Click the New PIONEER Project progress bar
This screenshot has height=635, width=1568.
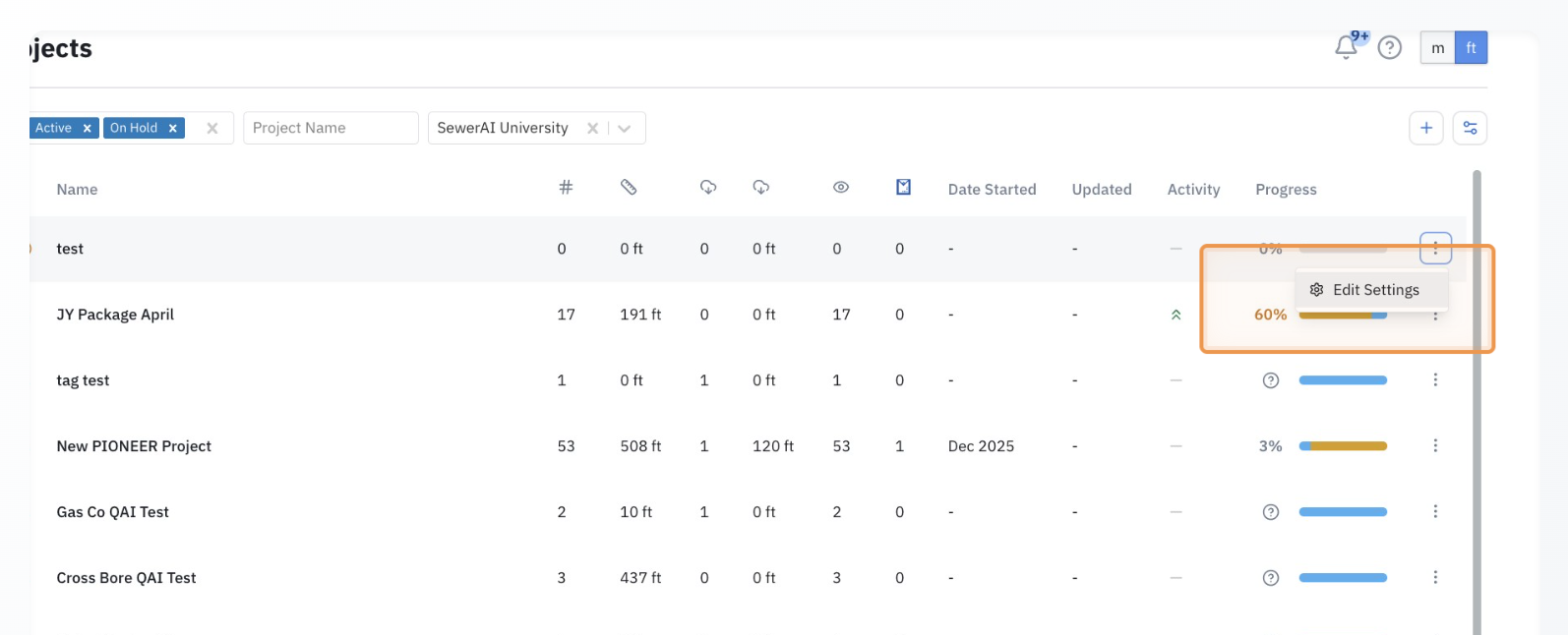pyautogui.click(x=1342, y=446)
